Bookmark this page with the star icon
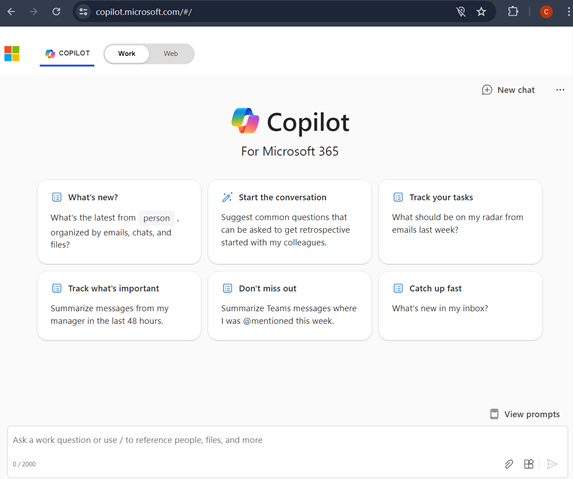The image size is (573, 479). tap(481, 12)
